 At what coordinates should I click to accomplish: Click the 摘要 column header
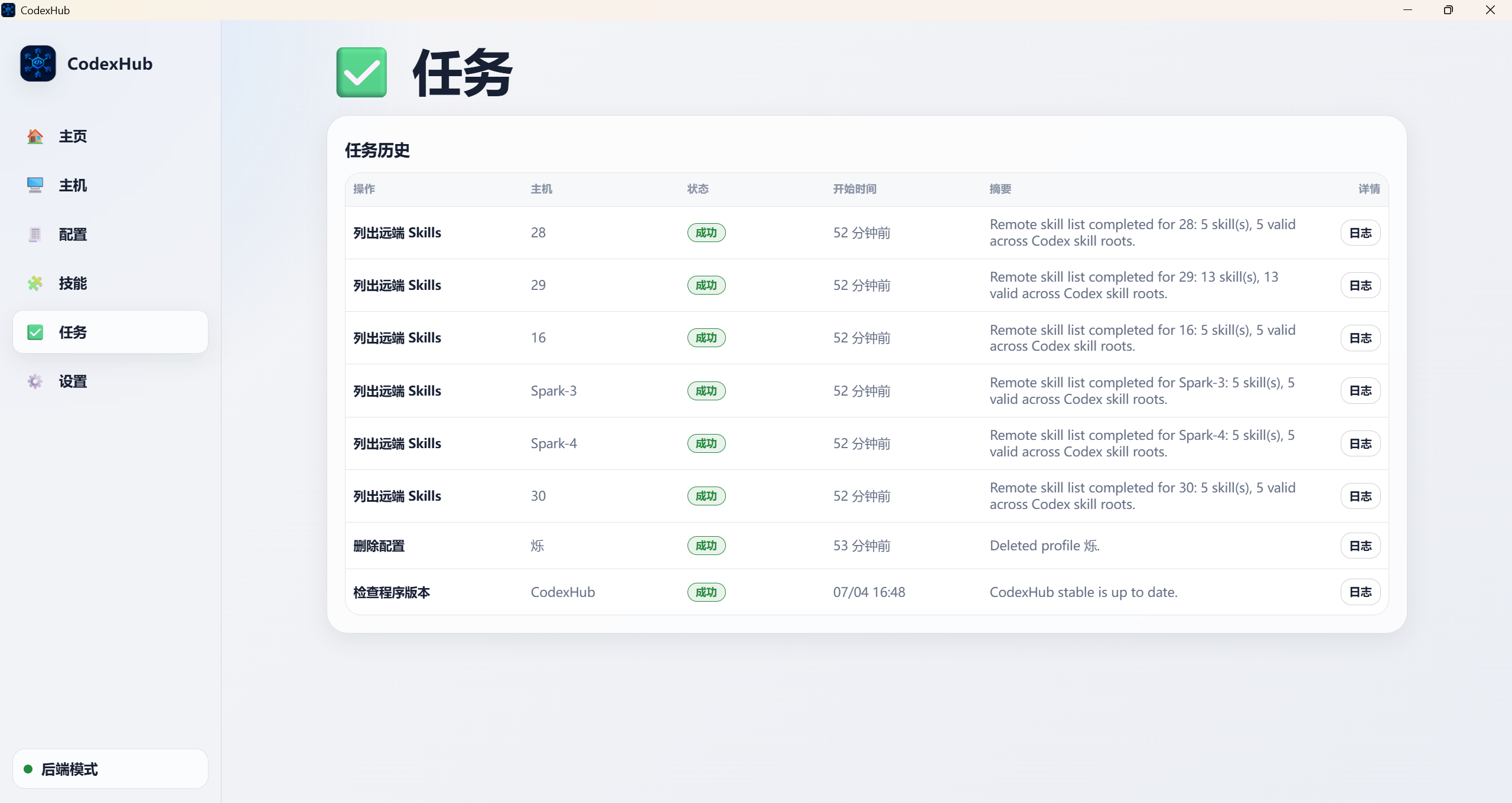click(x=1001, y=189)
